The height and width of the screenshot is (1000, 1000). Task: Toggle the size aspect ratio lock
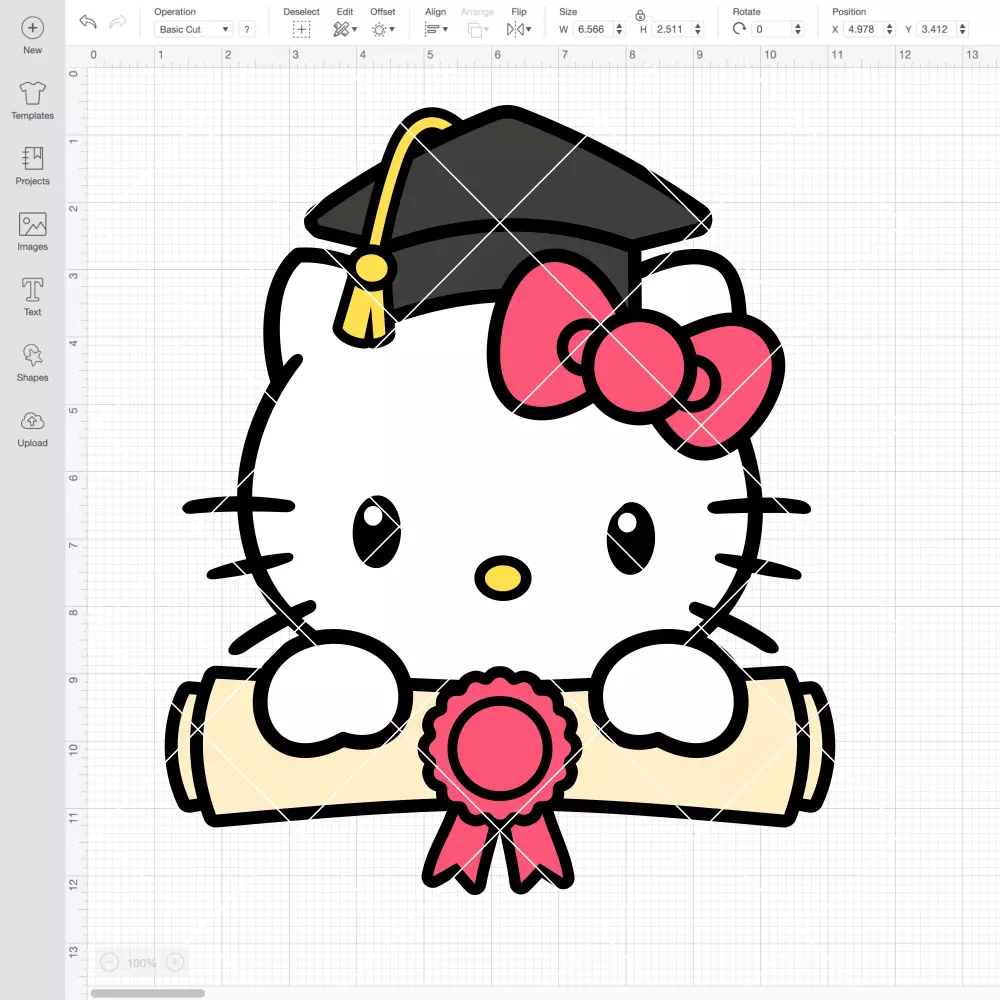pos(640,15)
